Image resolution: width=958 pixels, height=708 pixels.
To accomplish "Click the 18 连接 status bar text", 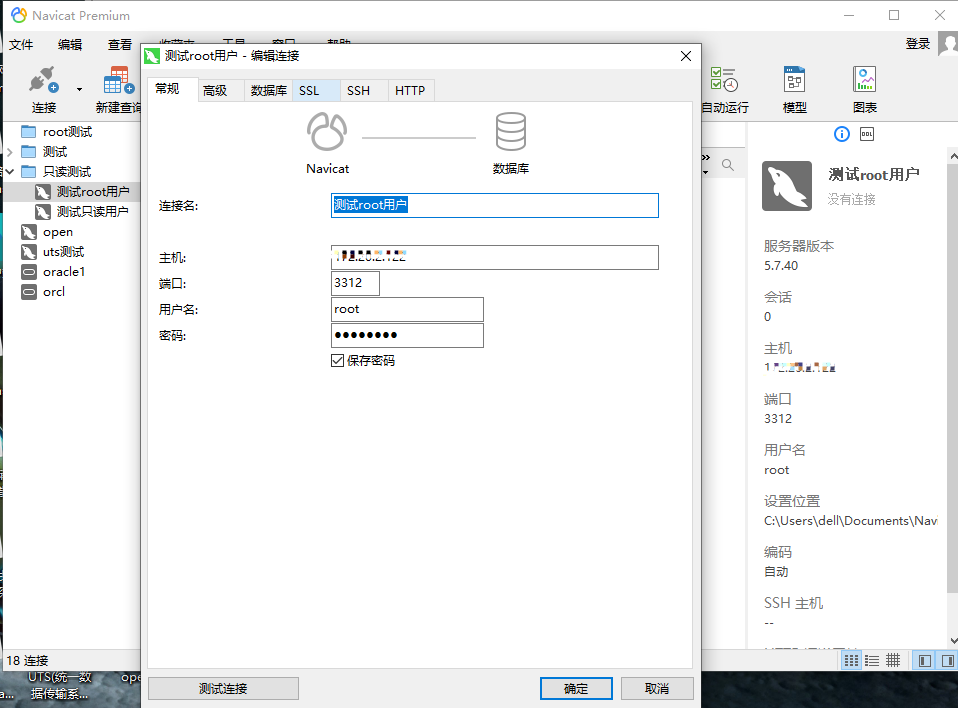I will (x=27, y=660).
